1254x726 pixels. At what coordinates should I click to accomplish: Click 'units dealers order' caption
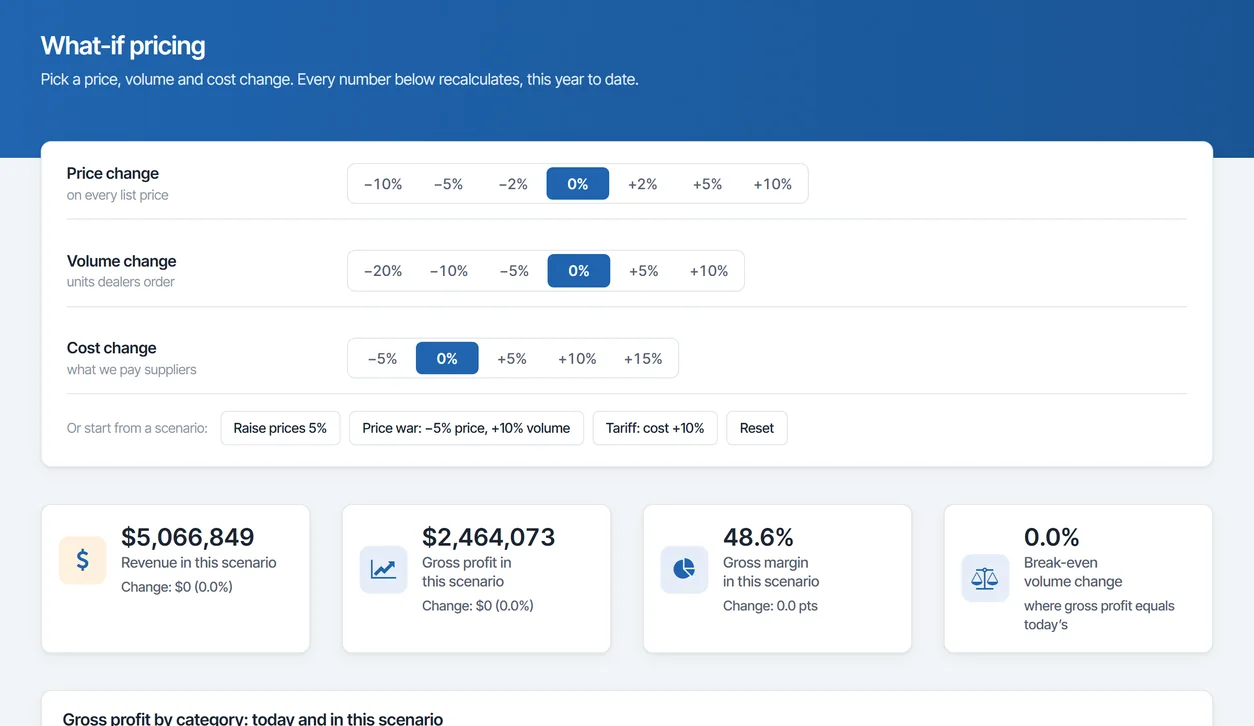click(x=121, y=282)
